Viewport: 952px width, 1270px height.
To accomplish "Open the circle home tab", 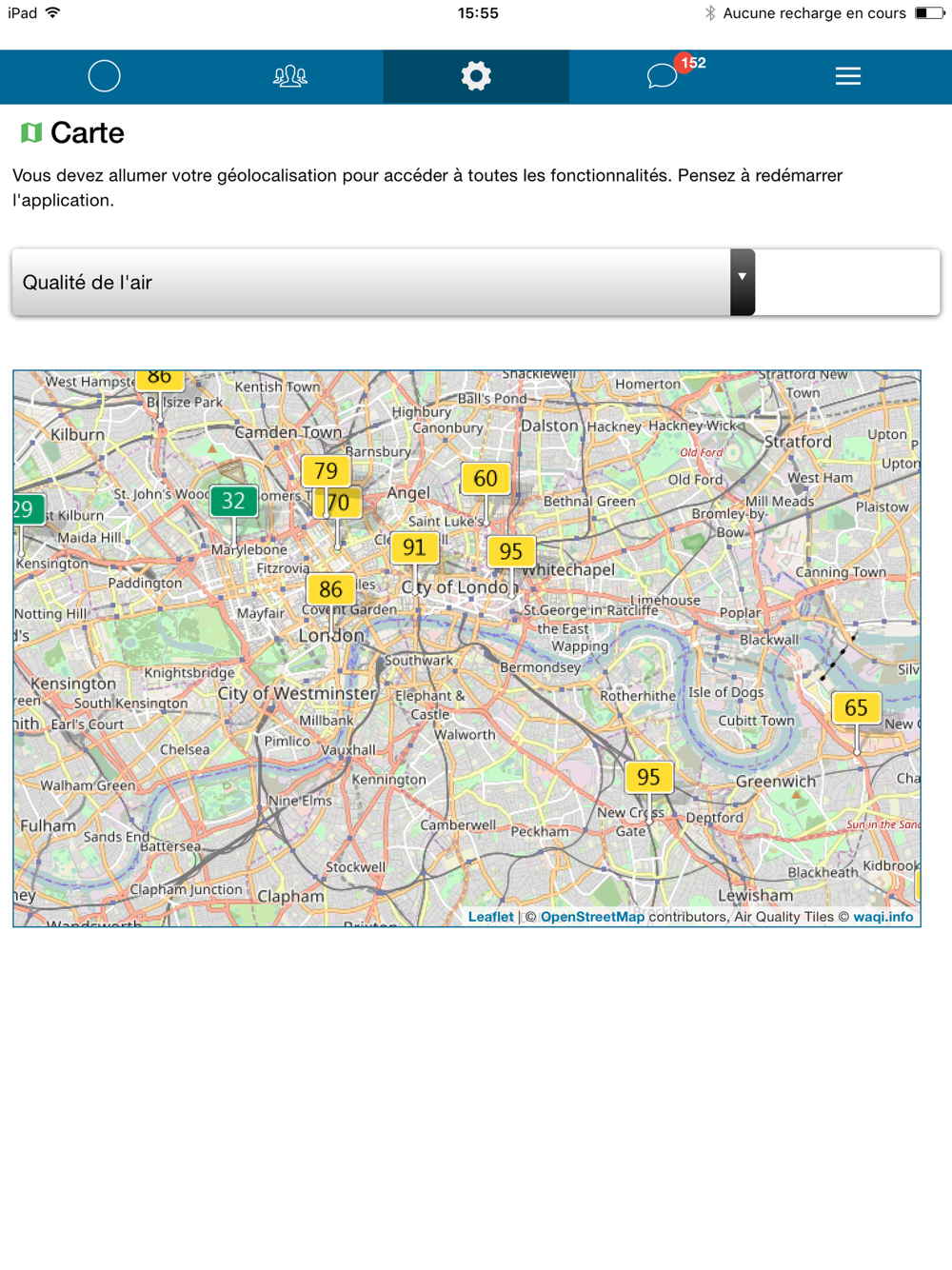I will (x=104, y=76).
